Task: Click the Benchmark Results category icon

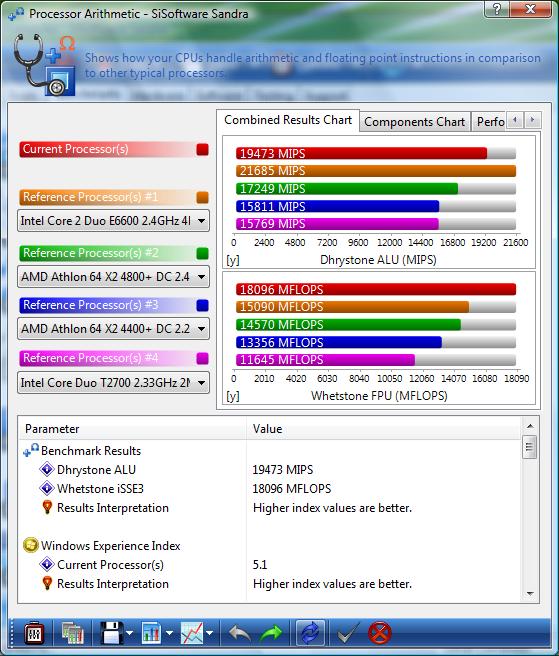Action: (x=31, y=451)
